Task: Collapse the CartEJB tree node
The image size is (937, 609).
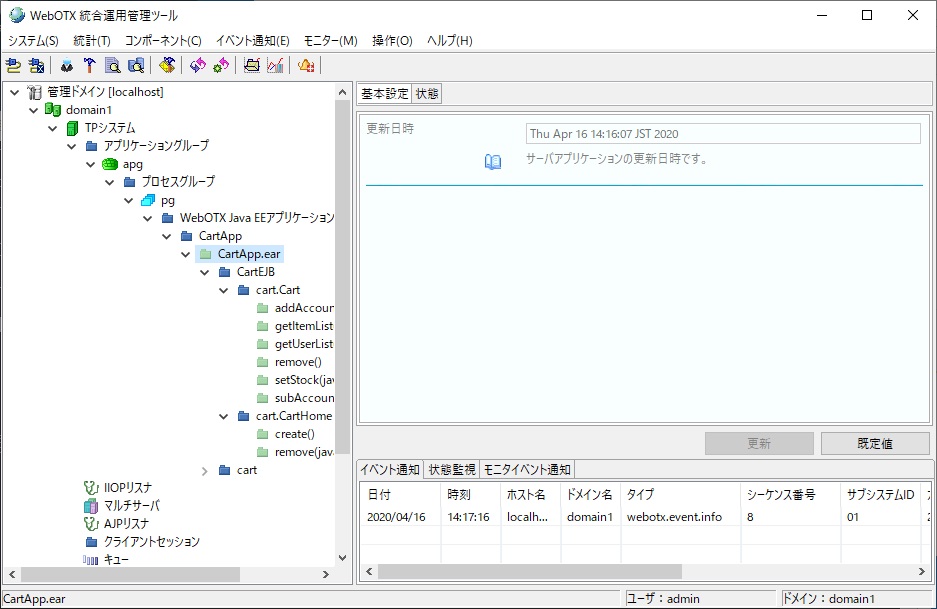Action: click(x=205, y=272)
